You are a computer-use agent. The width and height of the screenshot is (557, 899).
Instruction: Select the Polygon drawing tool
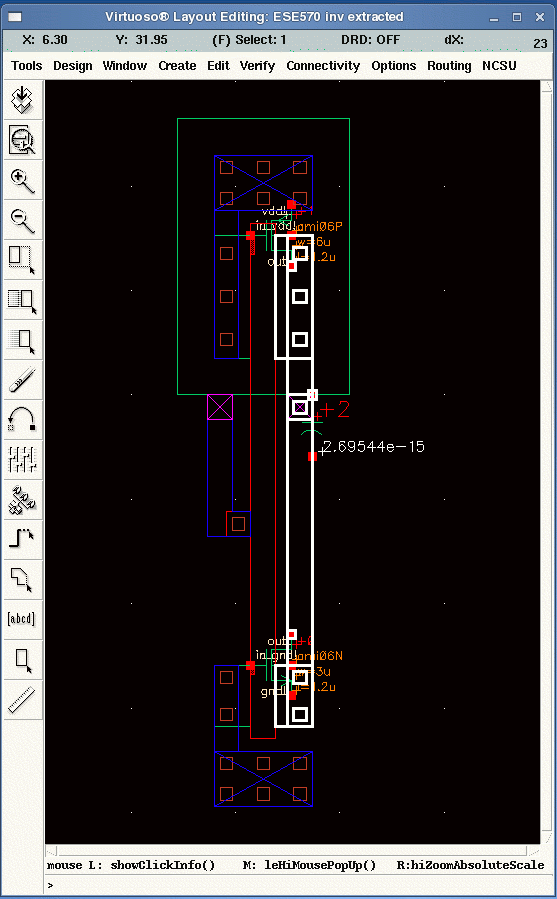click(22, 579)
